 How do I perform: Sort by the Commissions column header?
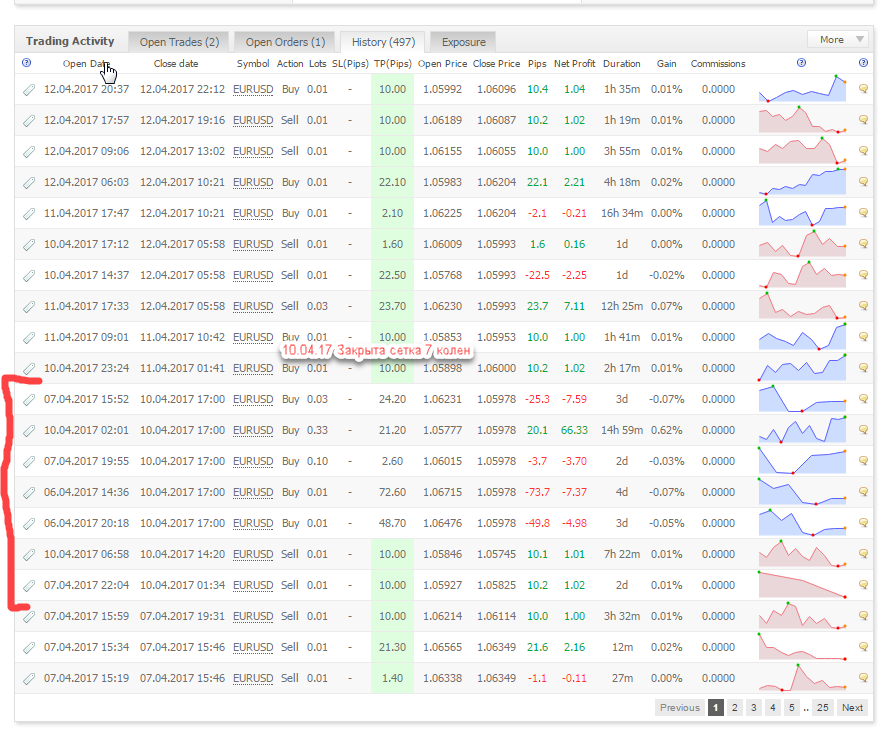tap(718, 63)
